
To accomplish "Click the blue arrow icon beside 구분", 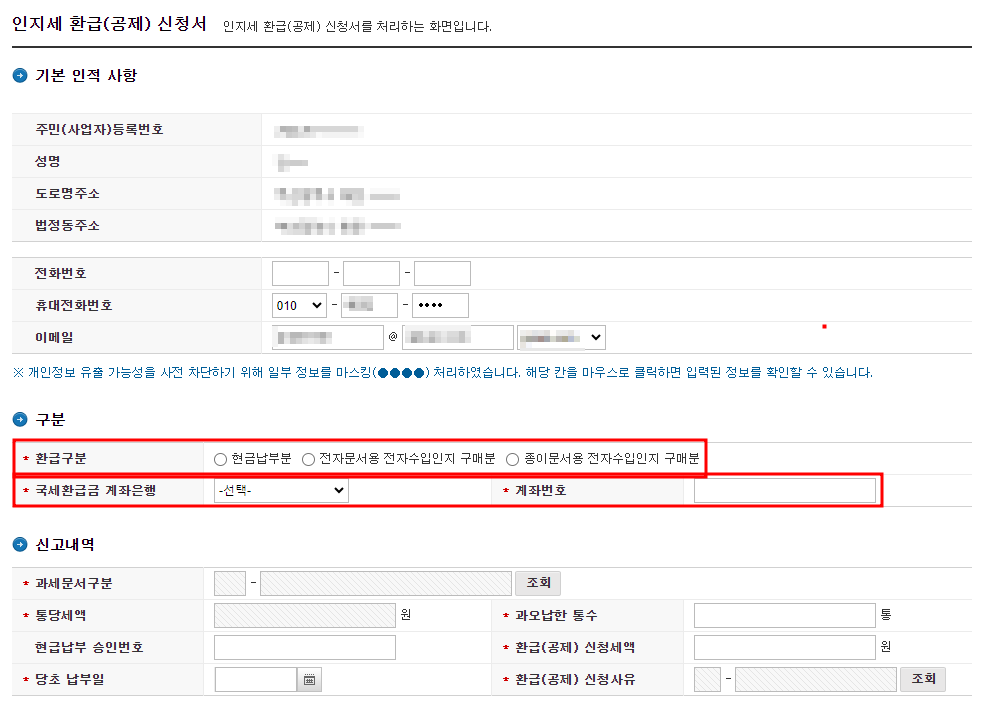I will [18, 419].
